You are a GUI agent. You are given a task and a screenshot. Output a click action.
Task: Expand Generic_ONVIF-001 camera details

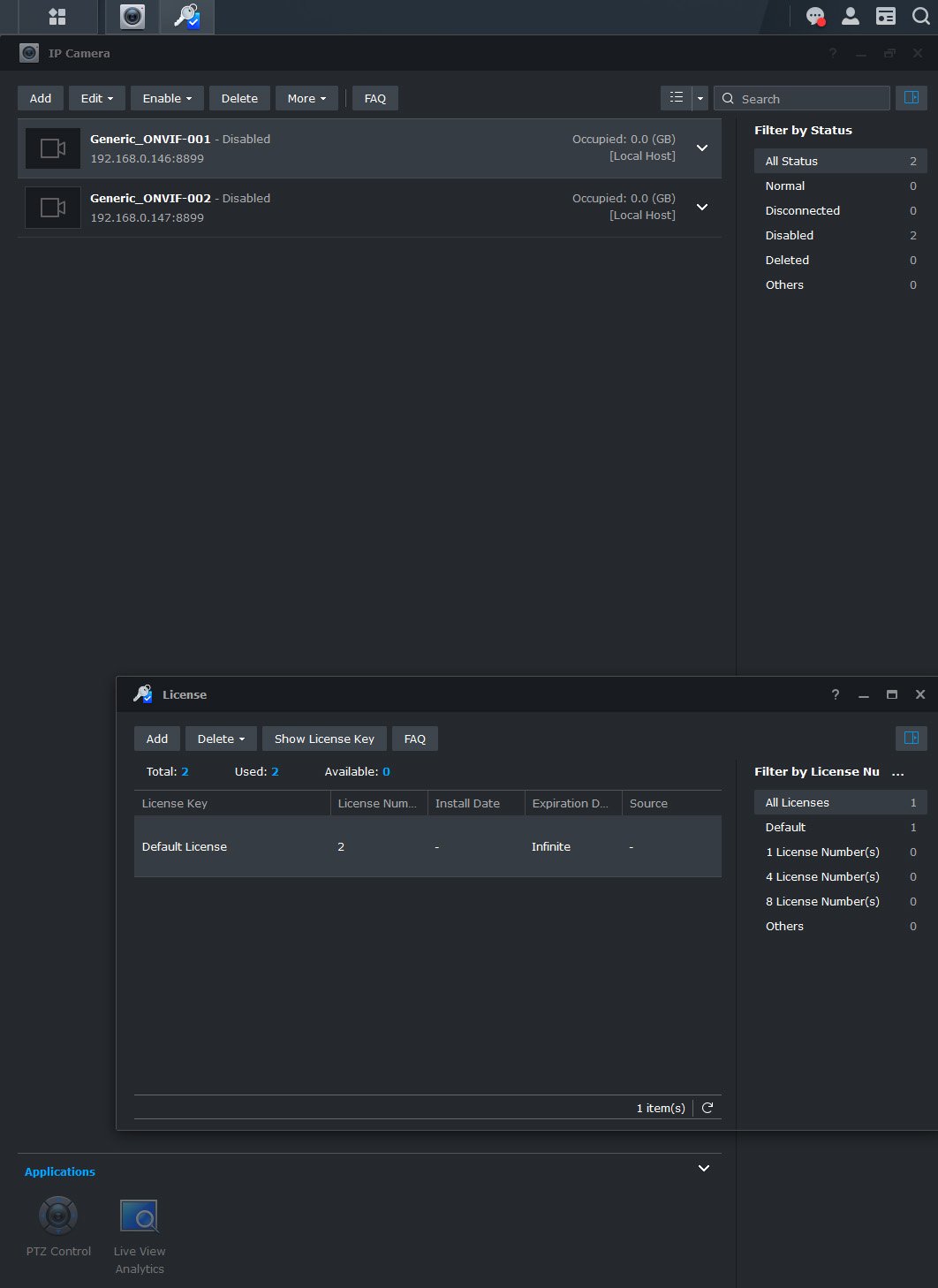coord(702,148)
